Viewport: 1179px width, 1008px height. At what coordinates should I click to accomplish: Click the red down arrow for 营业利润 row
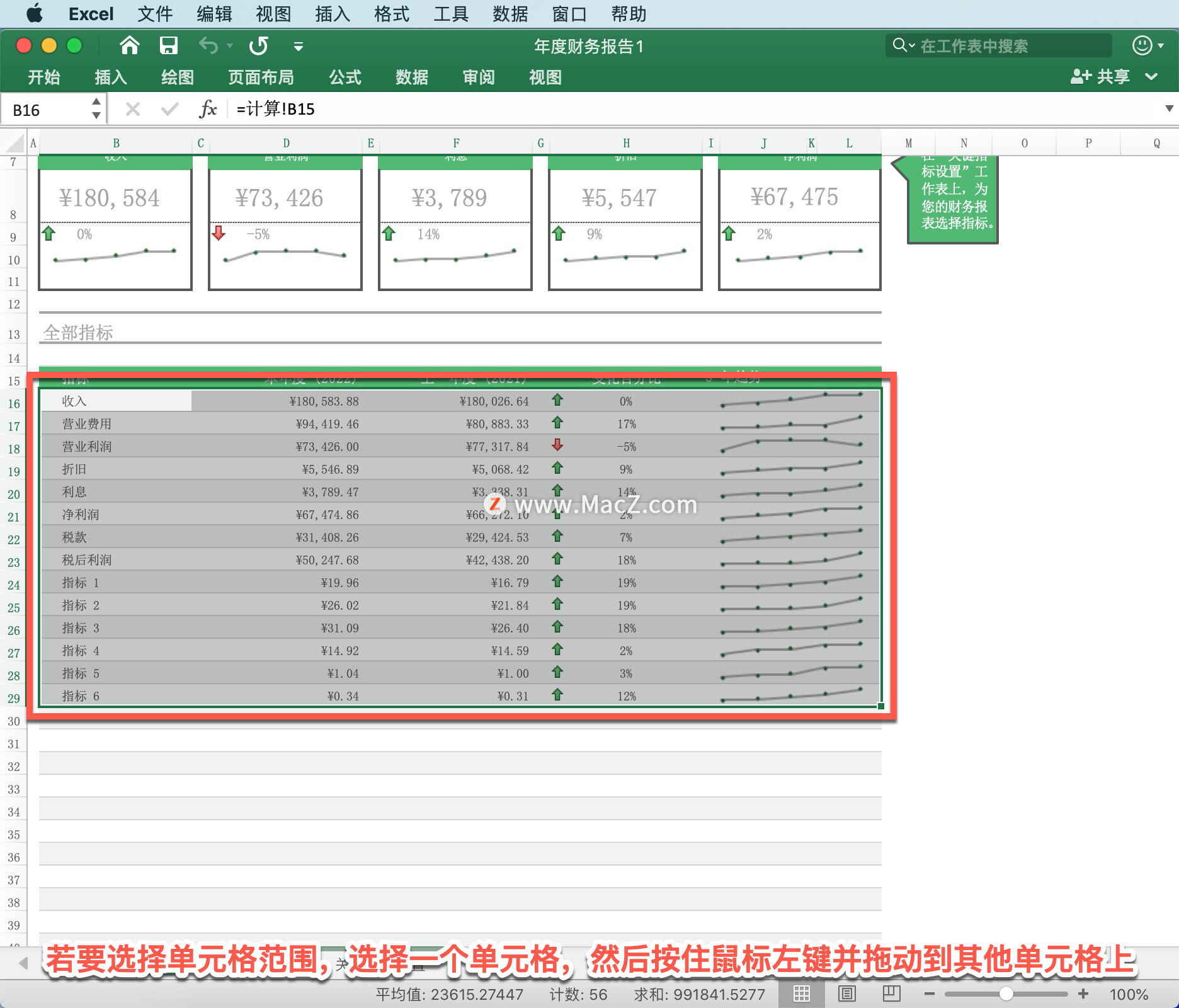(557, 445)
